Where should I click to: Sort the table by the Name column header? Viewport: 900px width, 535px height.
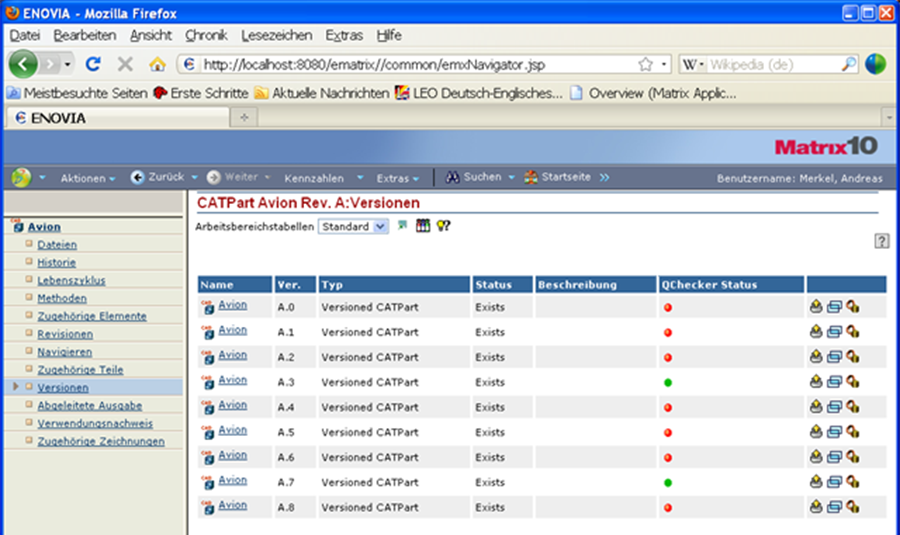point(235,285)
